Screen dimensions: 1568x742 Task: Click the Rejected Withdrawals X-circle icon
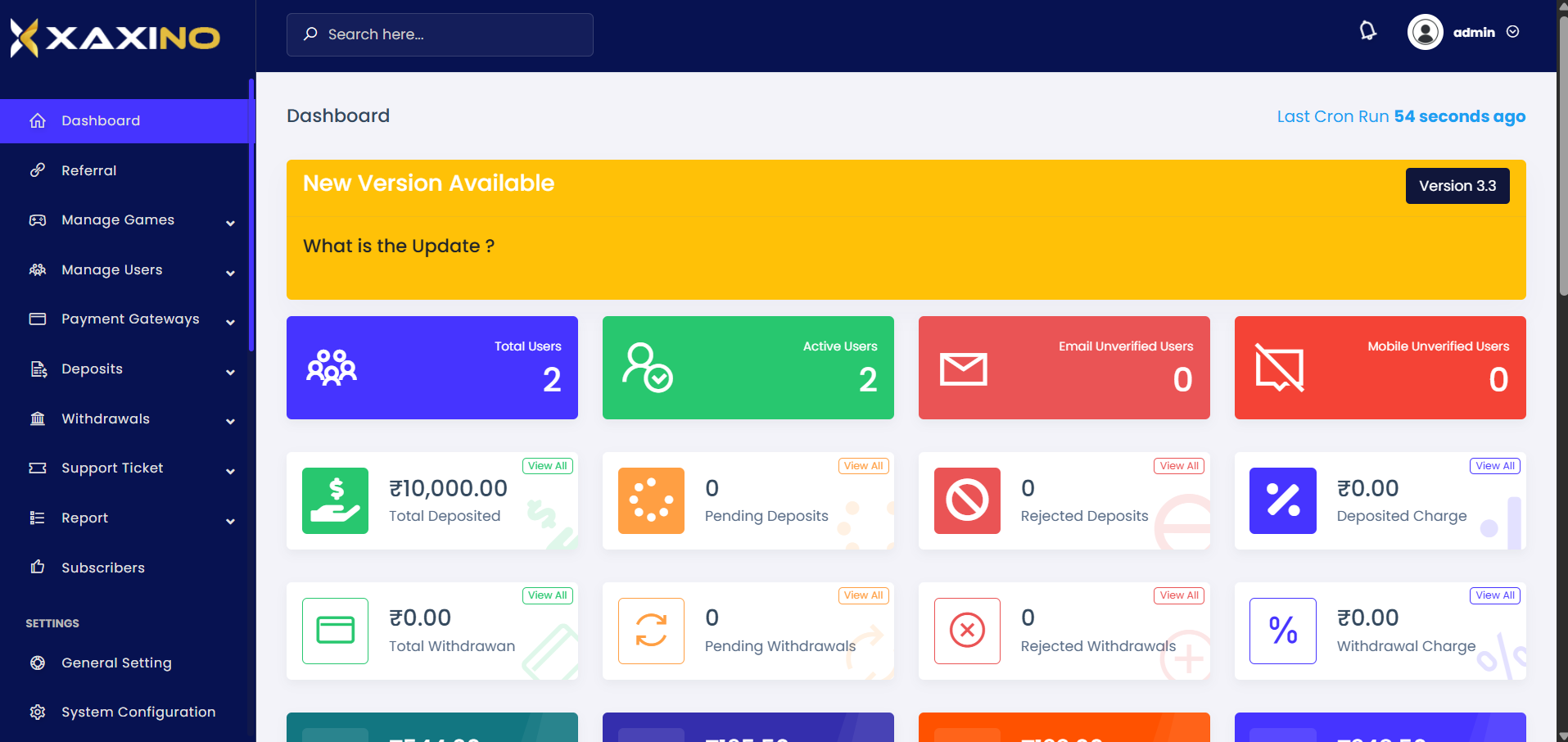[x=967, y=631]
